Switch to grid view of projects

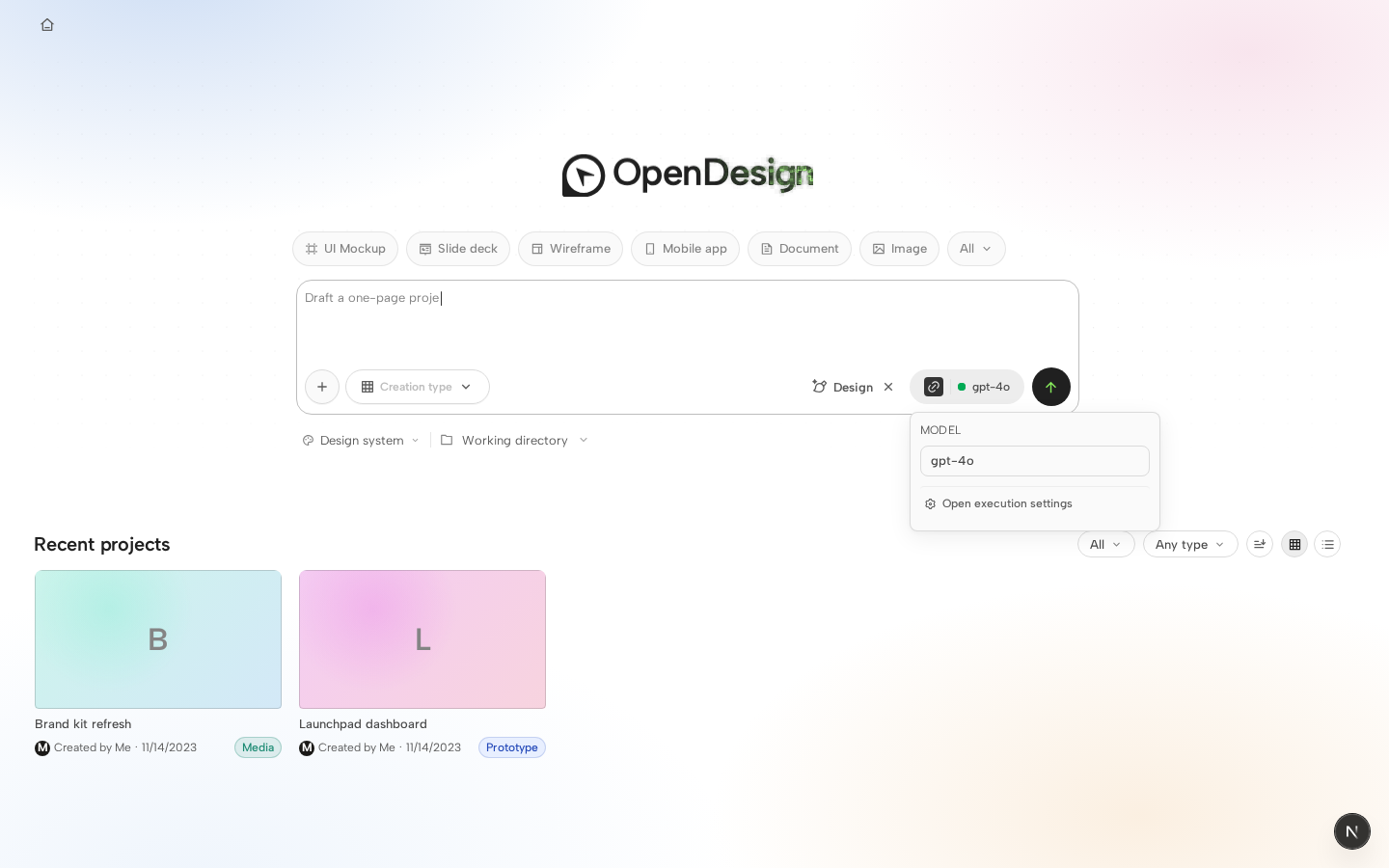1294,544
